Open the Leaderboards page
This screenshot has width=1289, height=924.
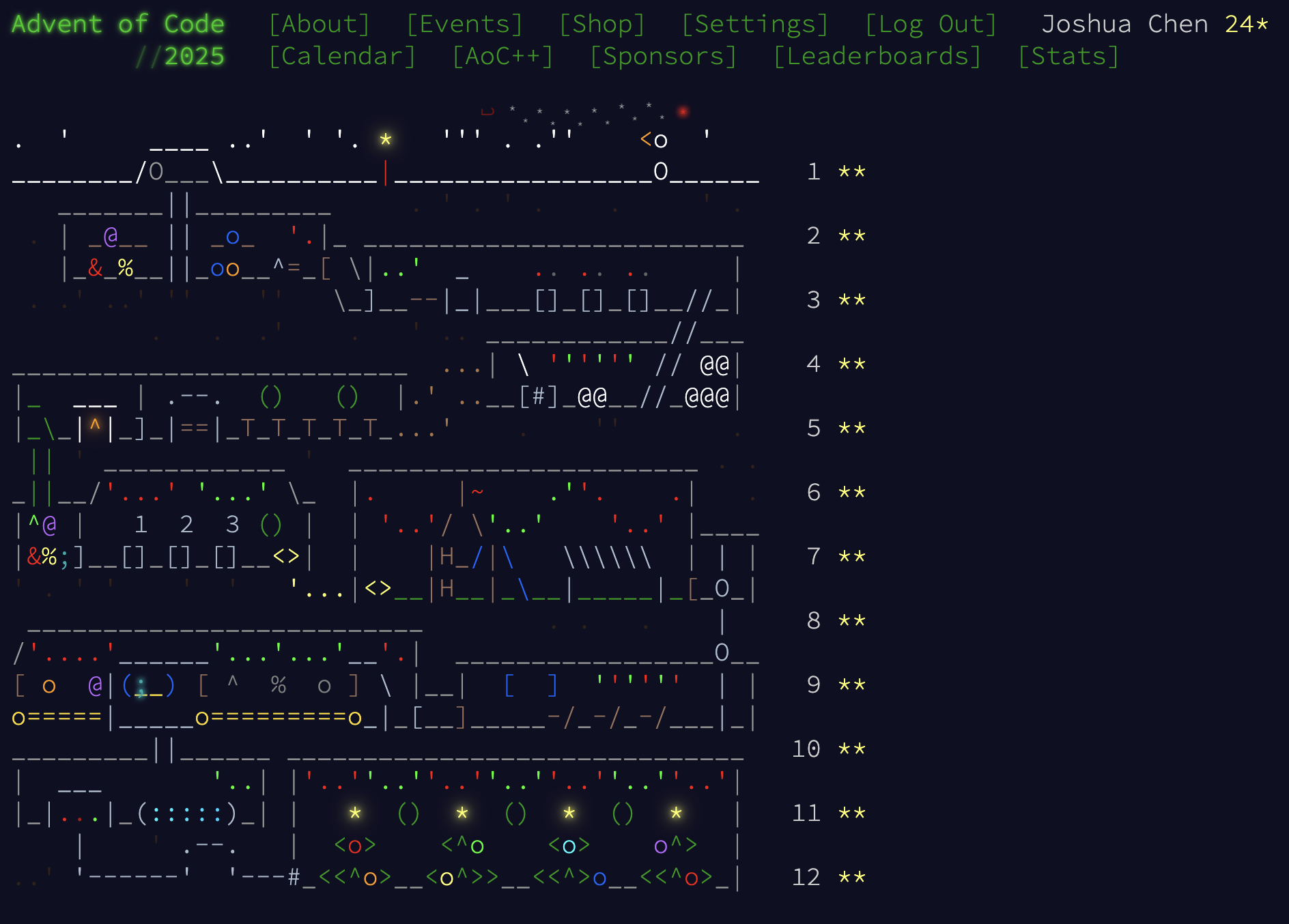tap(877, 57)
